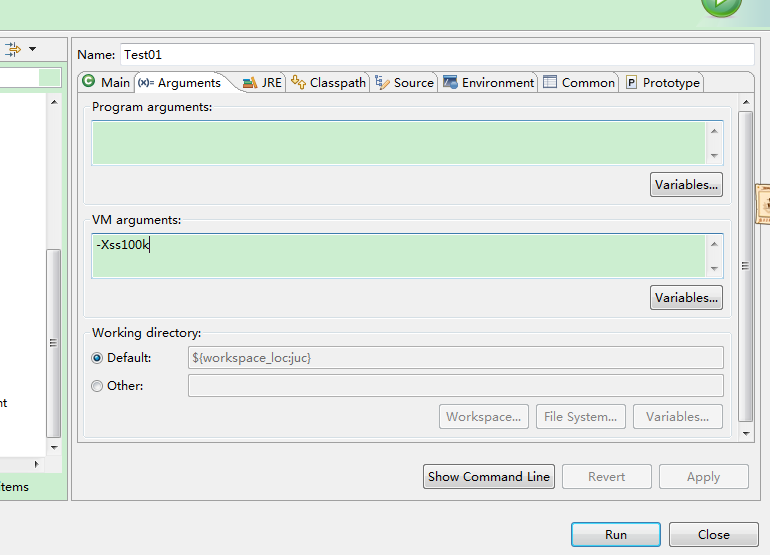This screenshot has width=770, height=555.
Task: Open Variables for VM arguments
Action: point(686,298)
